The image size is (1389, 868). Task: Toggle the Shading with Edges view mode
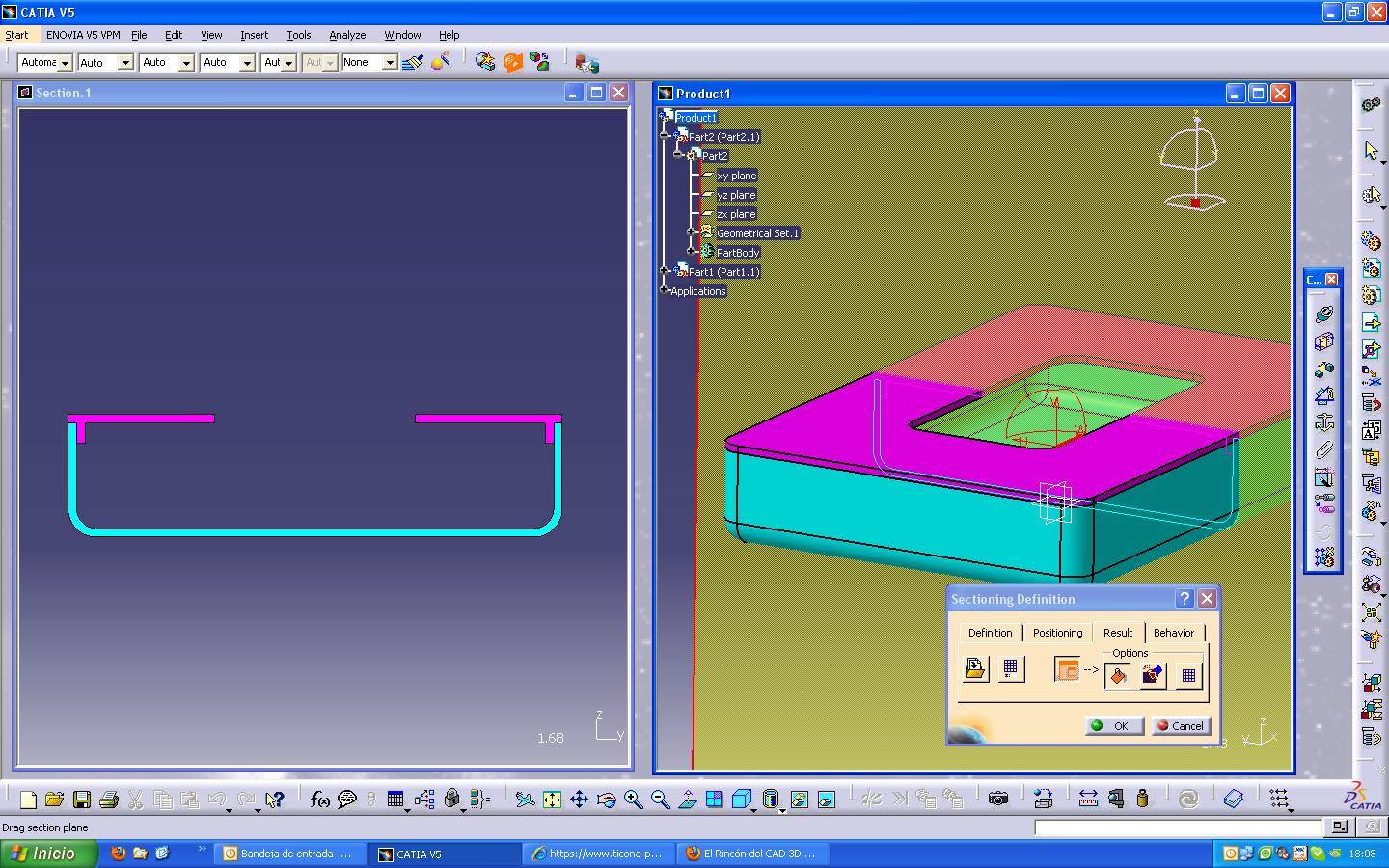pos(772,800)
